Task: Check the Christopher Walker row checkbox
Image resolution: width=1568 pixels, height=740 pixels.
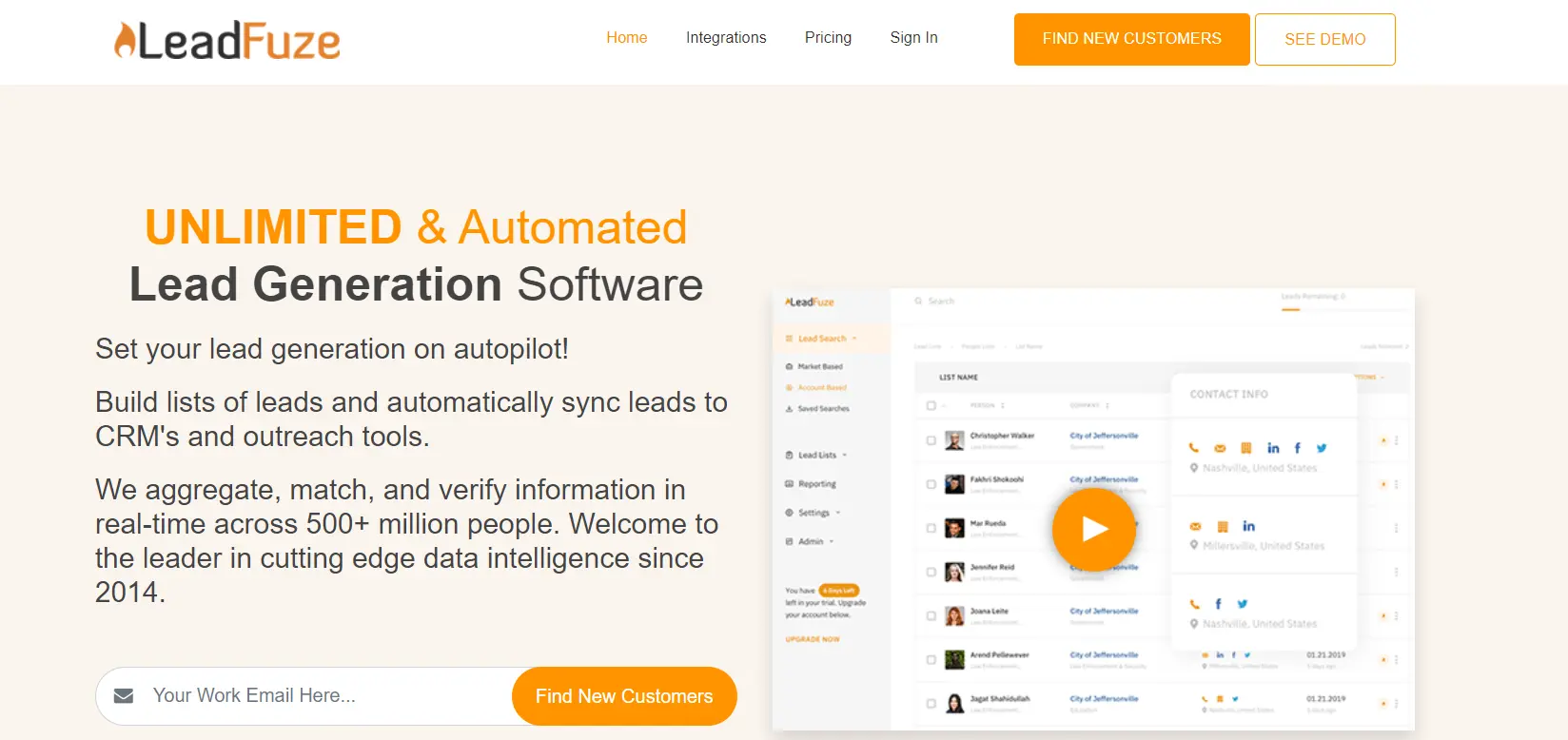Action: point(931,440)
